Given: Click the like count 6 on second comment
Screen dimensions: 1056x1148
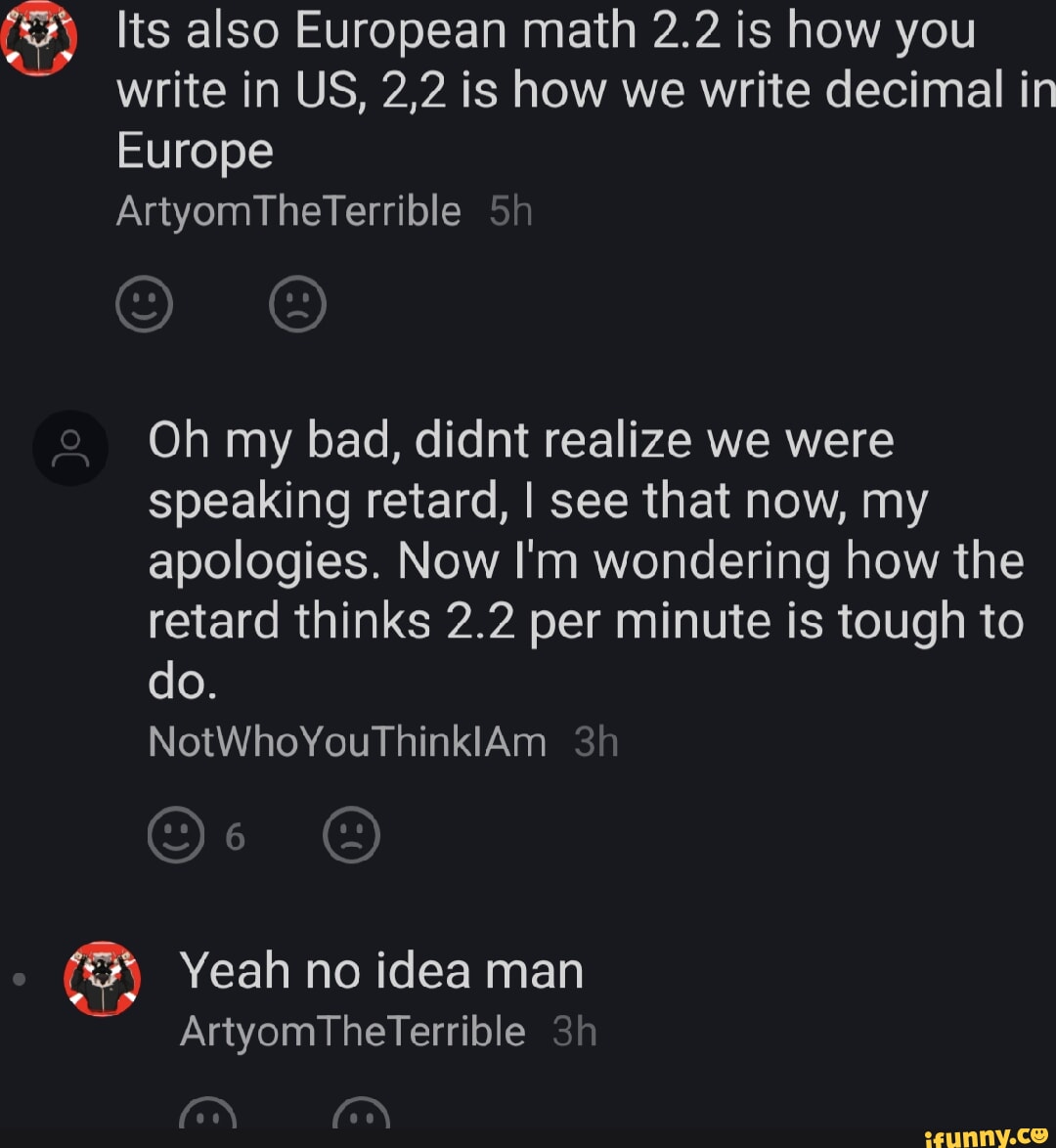Looking at the screenshot, I should coord(235,837).
